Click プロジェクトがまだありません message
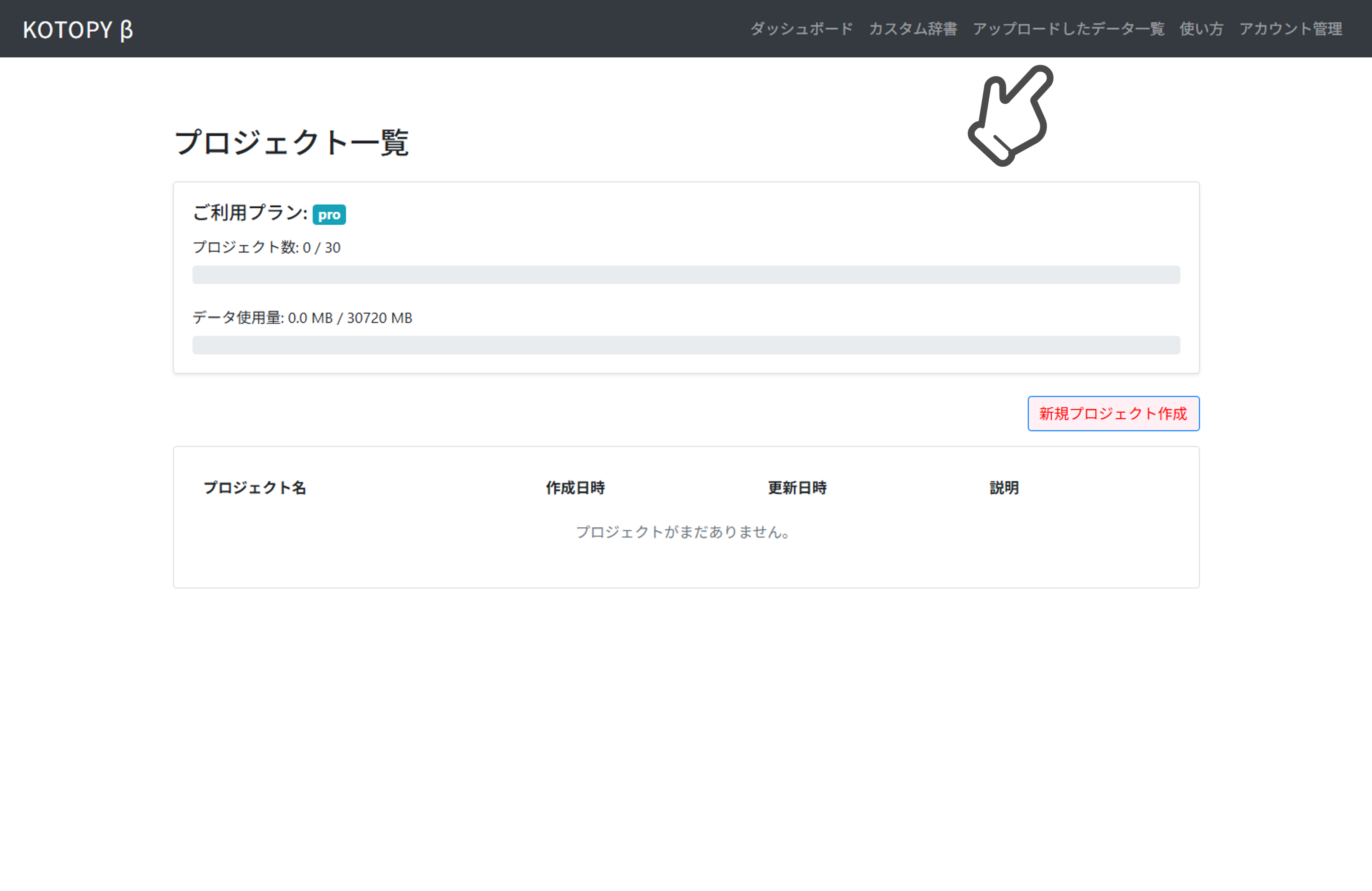 684,532
